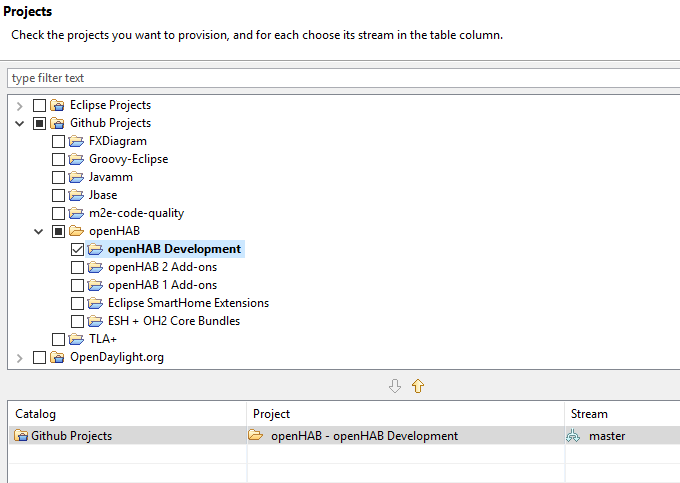Click the OpenDaylight.org catalog icon
Image resolution: width=680 pixels, height=483 pixels.
(57, 357)
